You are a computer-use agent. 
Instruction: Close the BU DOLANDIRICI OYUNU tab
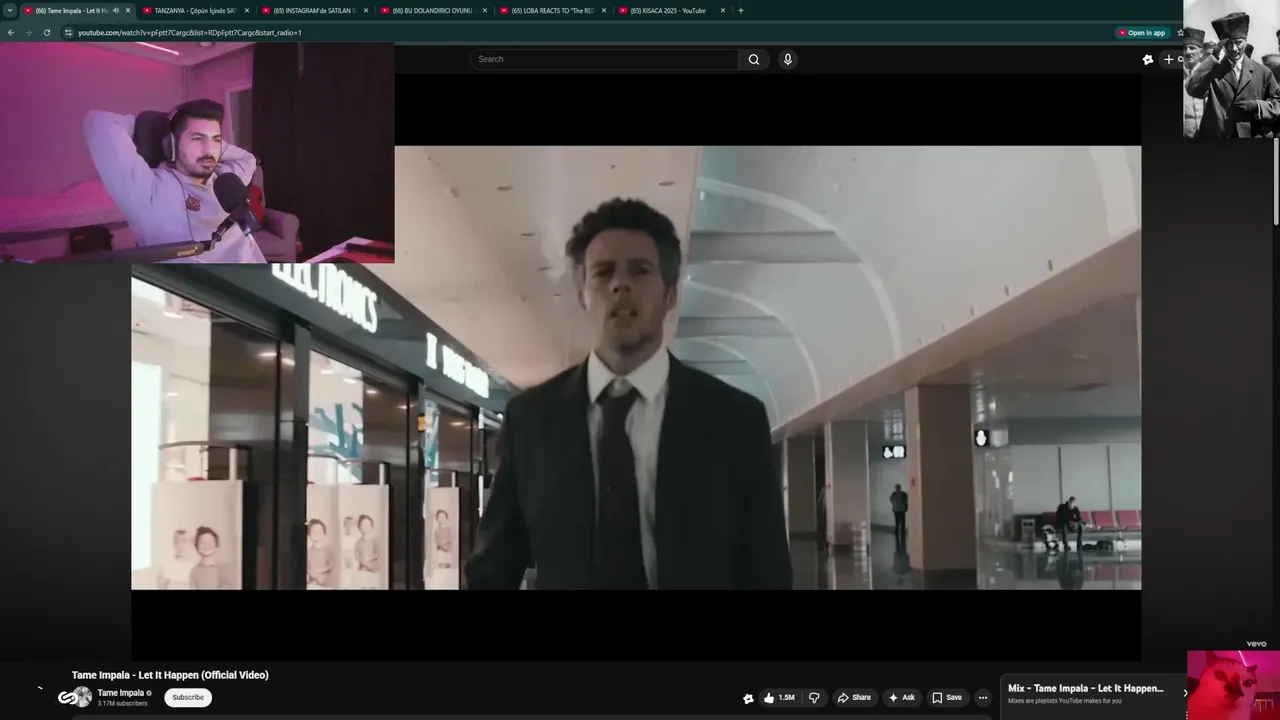click(485, 11)
